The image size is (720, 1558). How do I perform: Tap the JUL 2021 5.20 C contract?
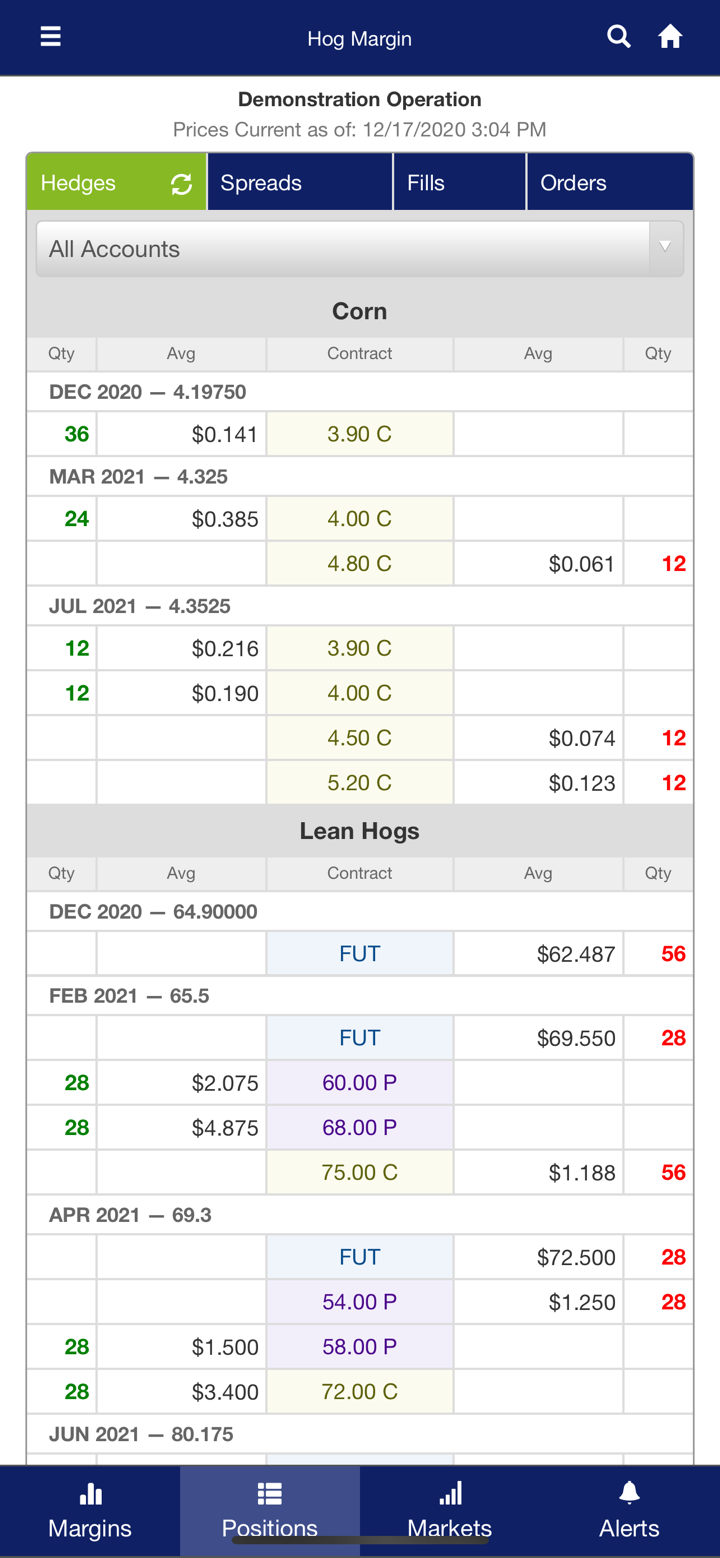359,783
